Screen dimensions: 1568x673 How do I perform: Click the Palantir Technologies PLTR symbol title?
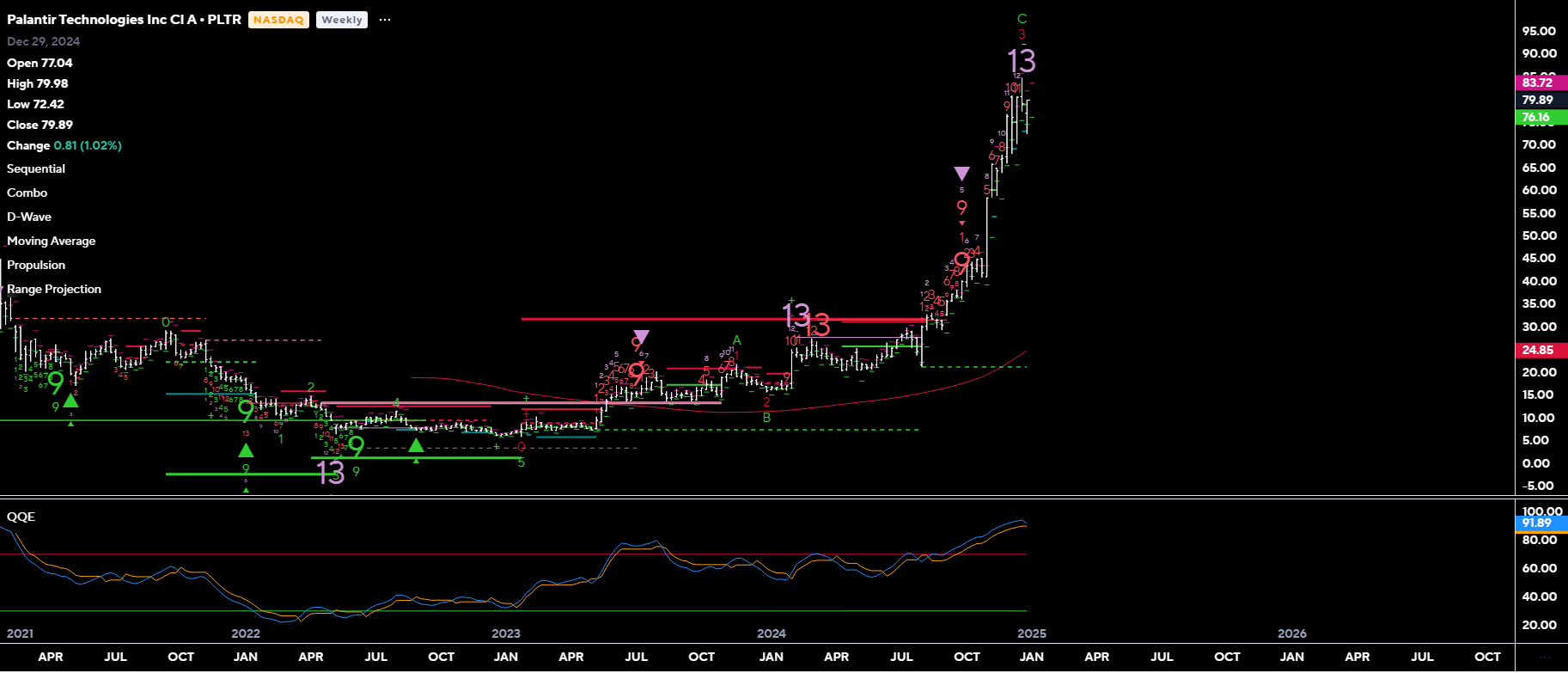124,20
